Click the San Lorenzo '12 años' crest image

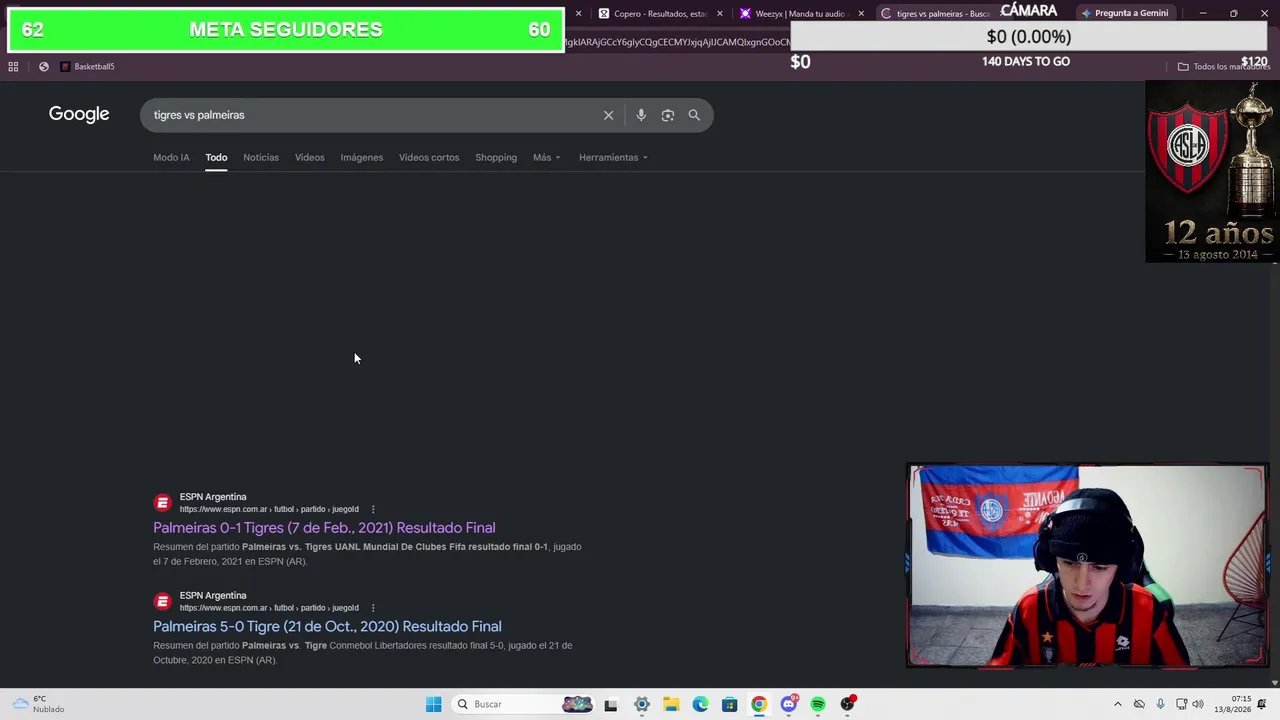pos(1211,172)
